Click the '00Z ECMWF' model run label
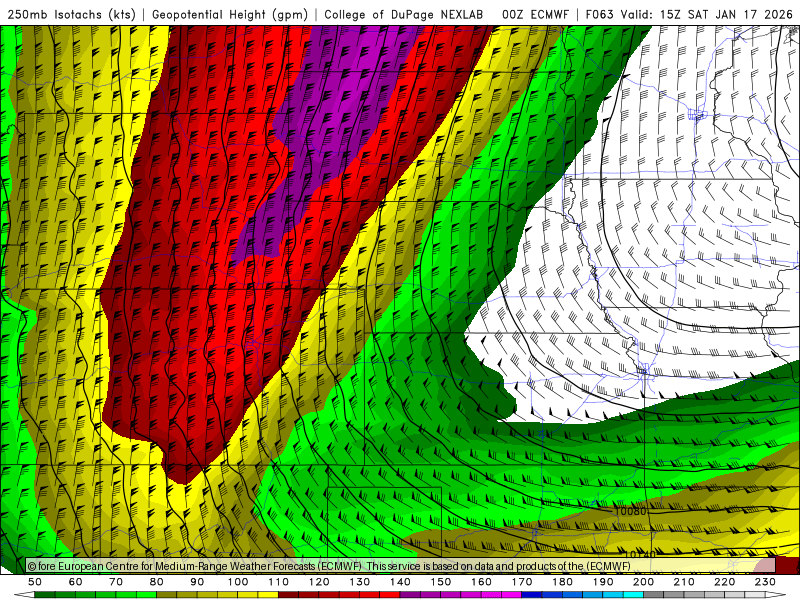The height and width of the screenshot is (600, 800). (535, 14)
